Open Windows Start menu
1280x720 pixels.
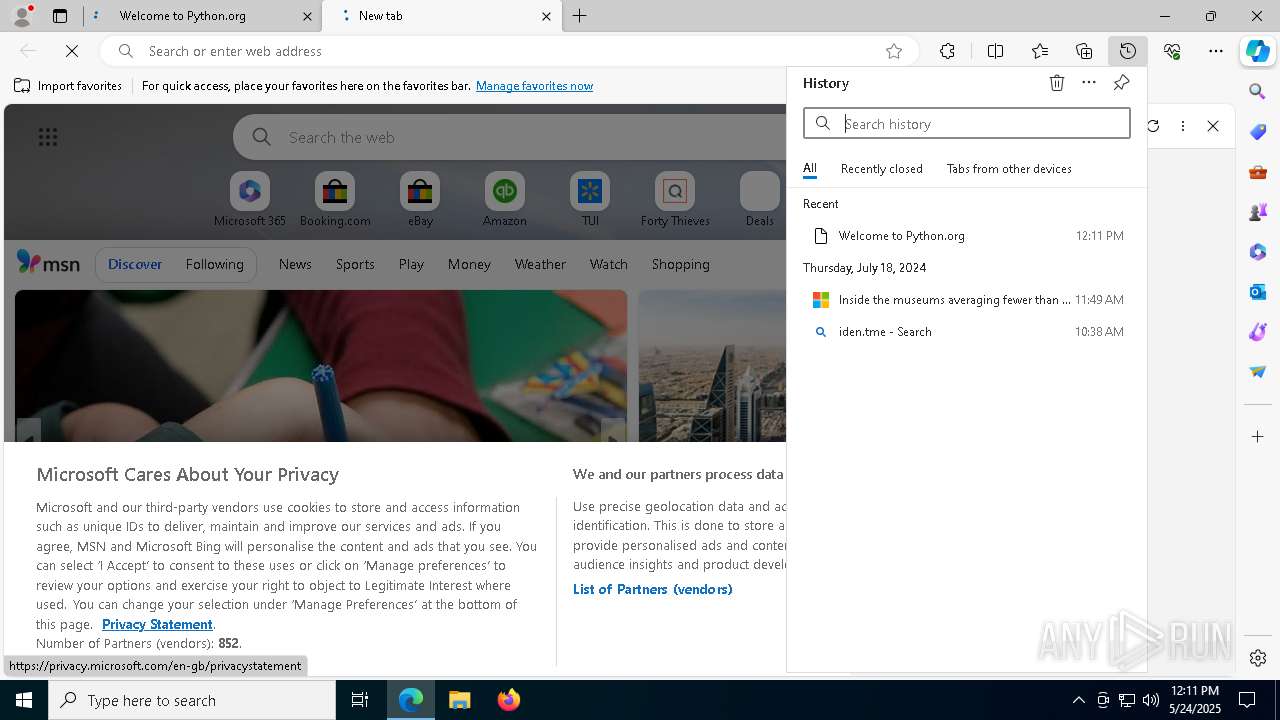click(24, 700)
